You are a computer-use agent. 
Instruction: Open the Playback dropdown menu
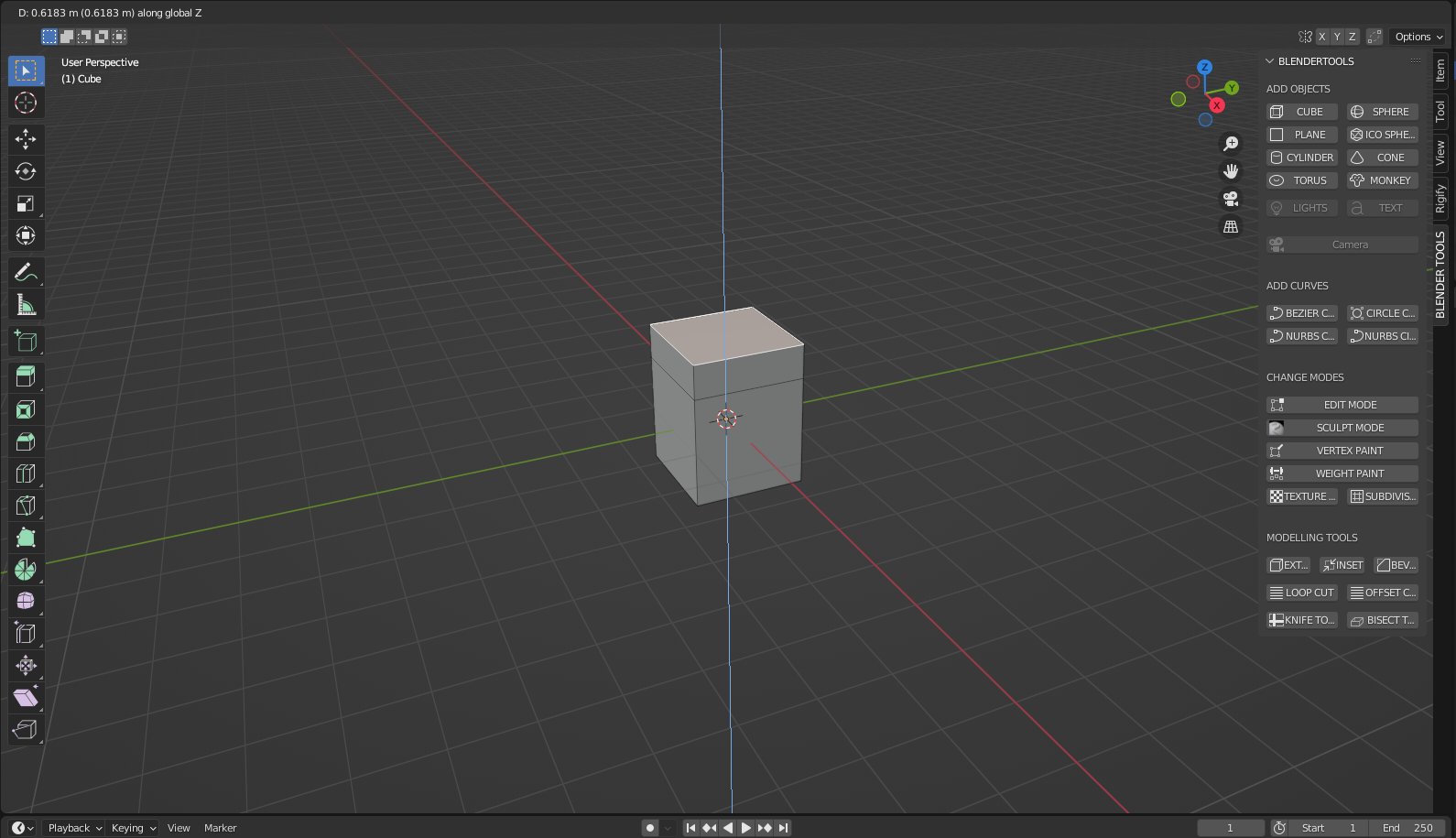click(74, 828)
